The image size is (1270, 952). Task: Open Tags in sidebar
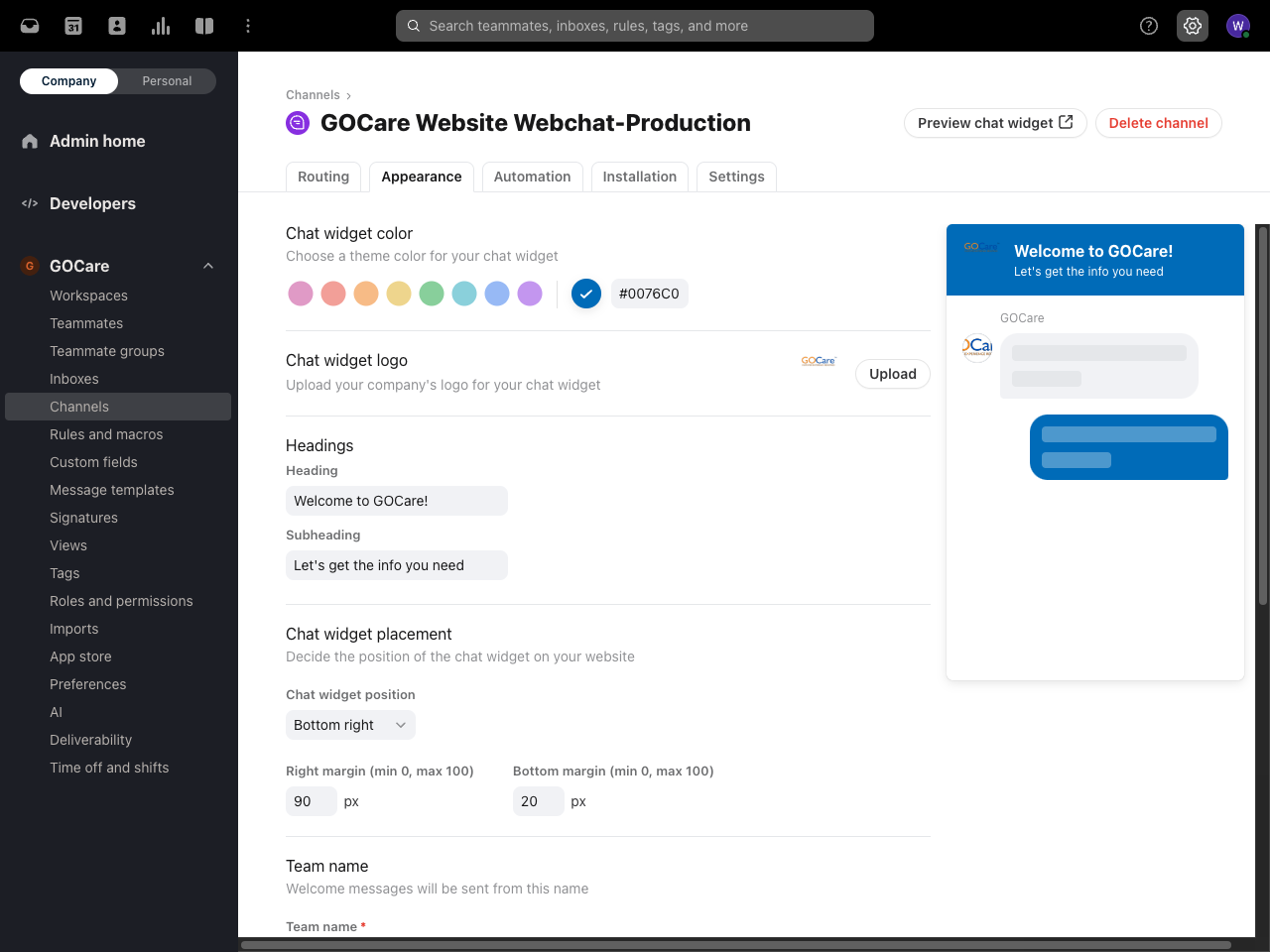point(64,573)
